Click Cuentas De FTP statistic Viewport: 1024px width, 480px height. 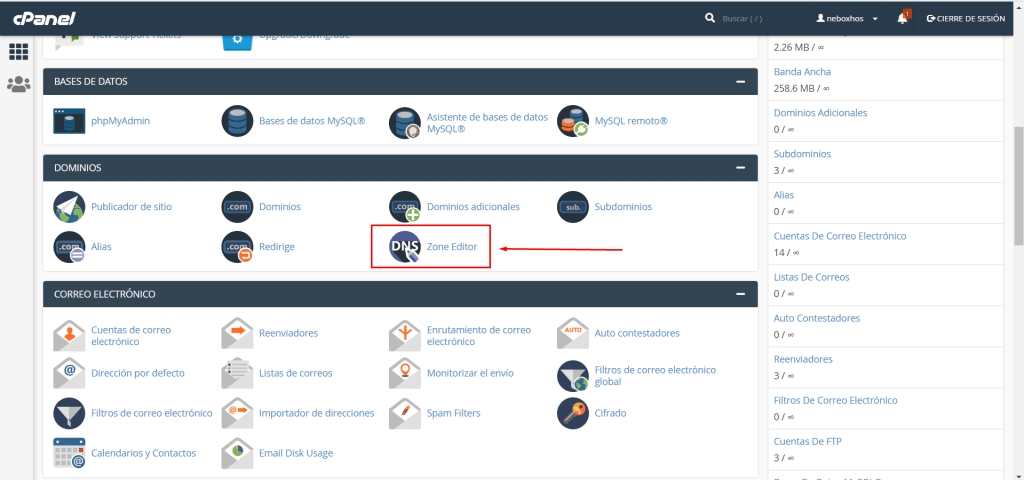pyautogui.click(x=808, y=442)
